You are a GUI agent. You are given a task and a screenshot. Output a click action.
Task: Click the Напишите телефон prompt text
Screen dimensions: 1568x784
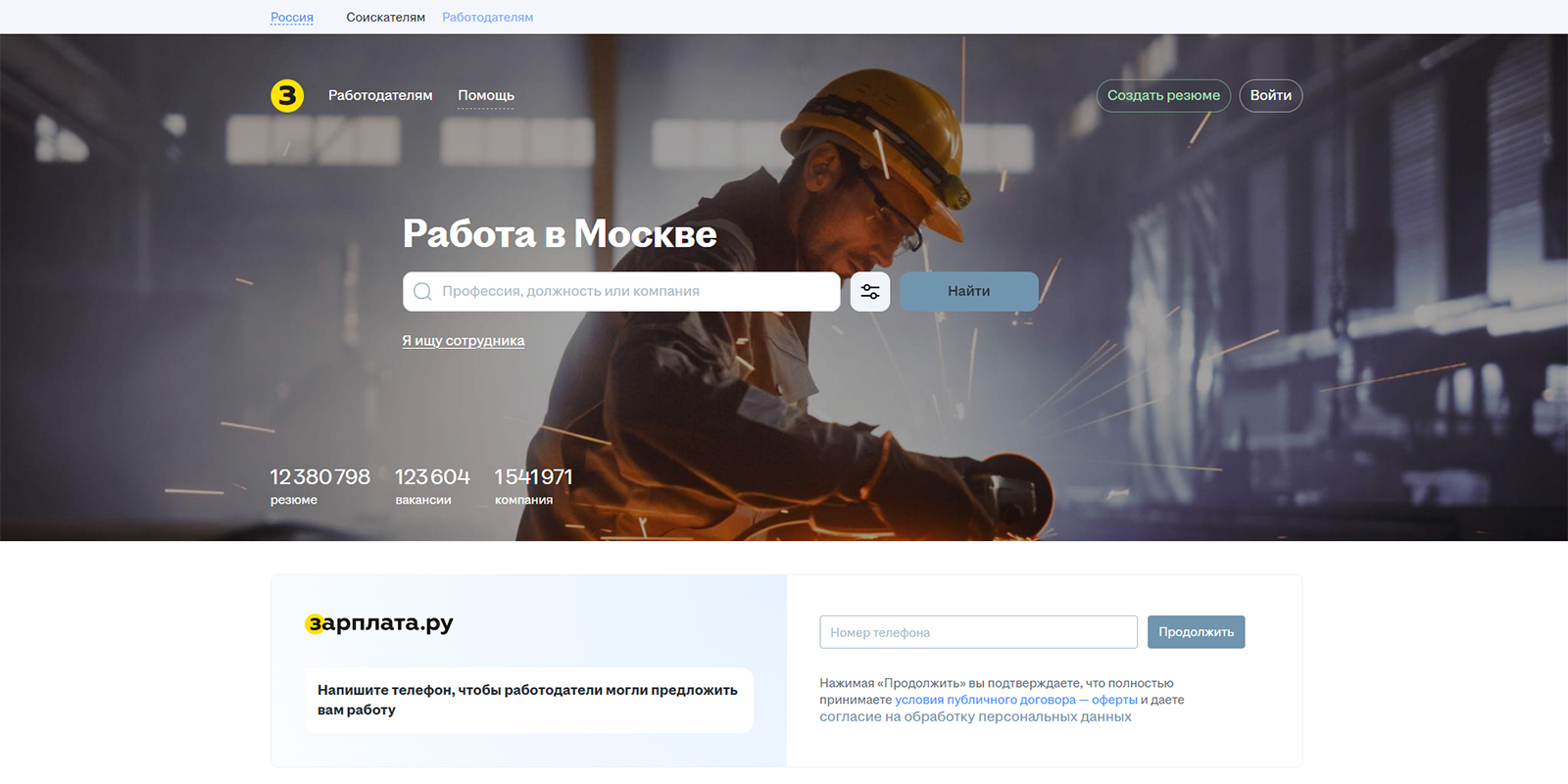(x=528, y=700)
